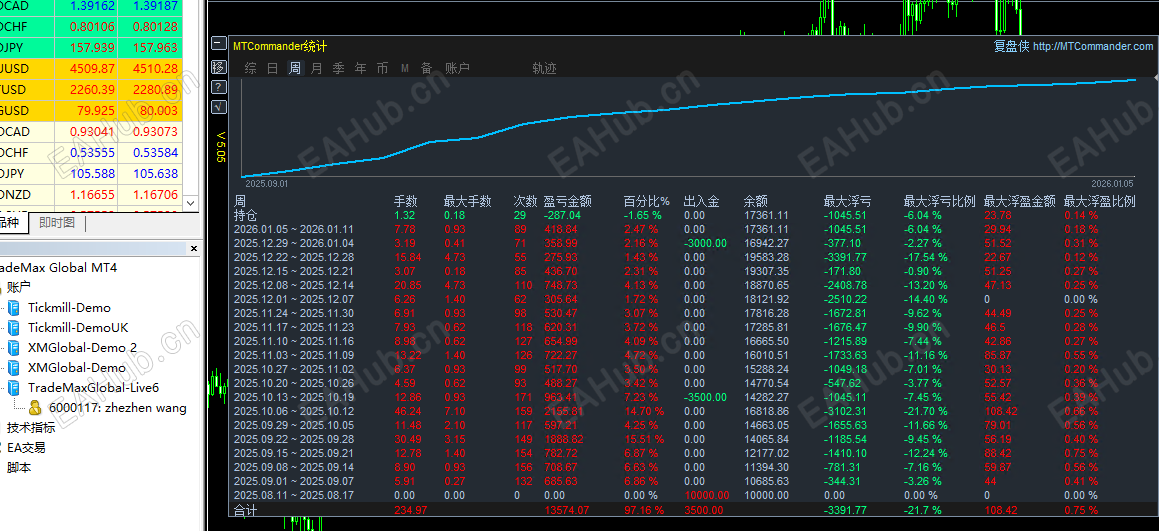This screenshot has width=1159, height=531.
Task: Open the 技术指标 indicators tree item
Action: pyautogui.click(x=31, y=427)
